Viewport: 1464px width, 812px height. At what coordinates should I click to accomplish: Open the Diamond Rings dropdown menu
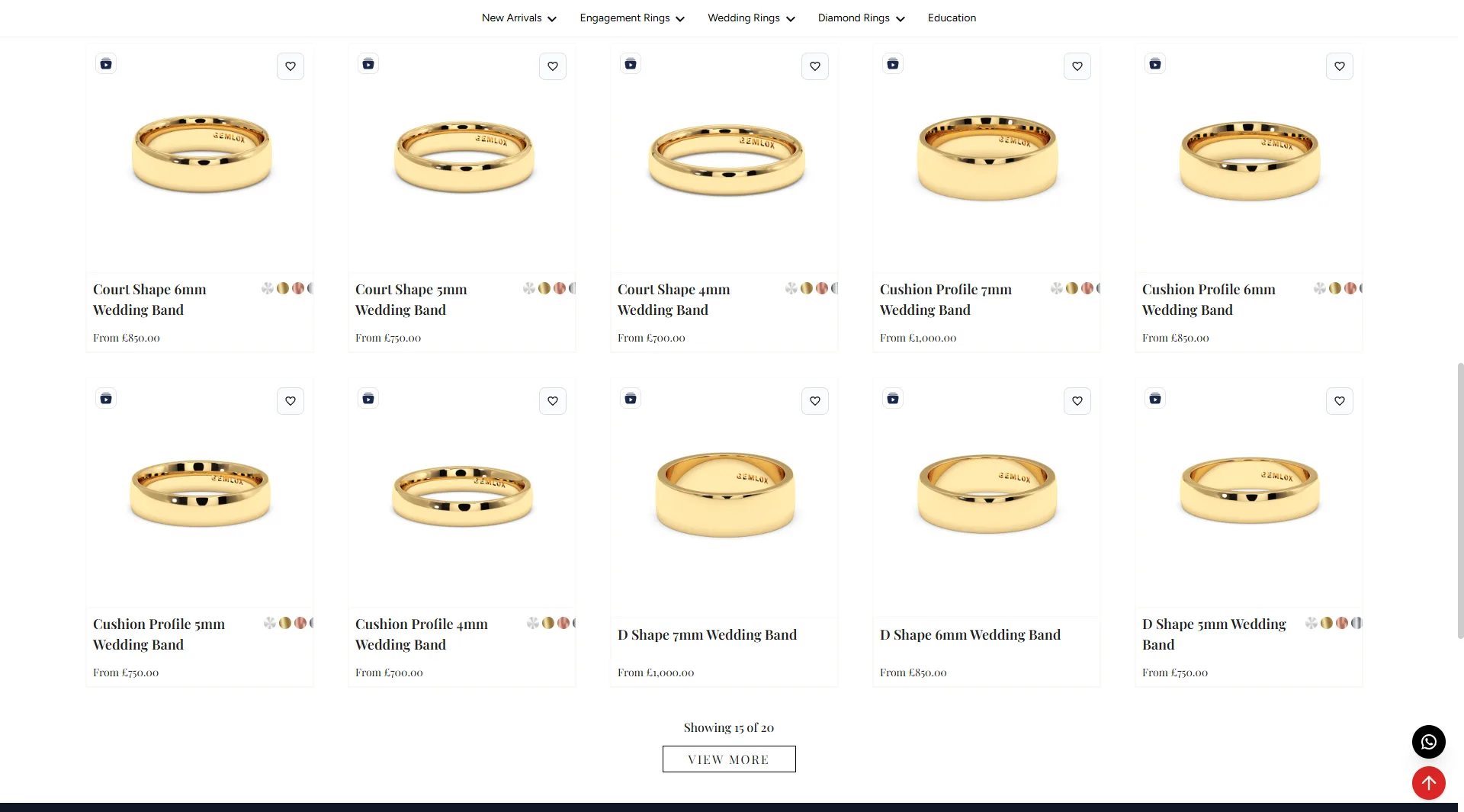861,18
